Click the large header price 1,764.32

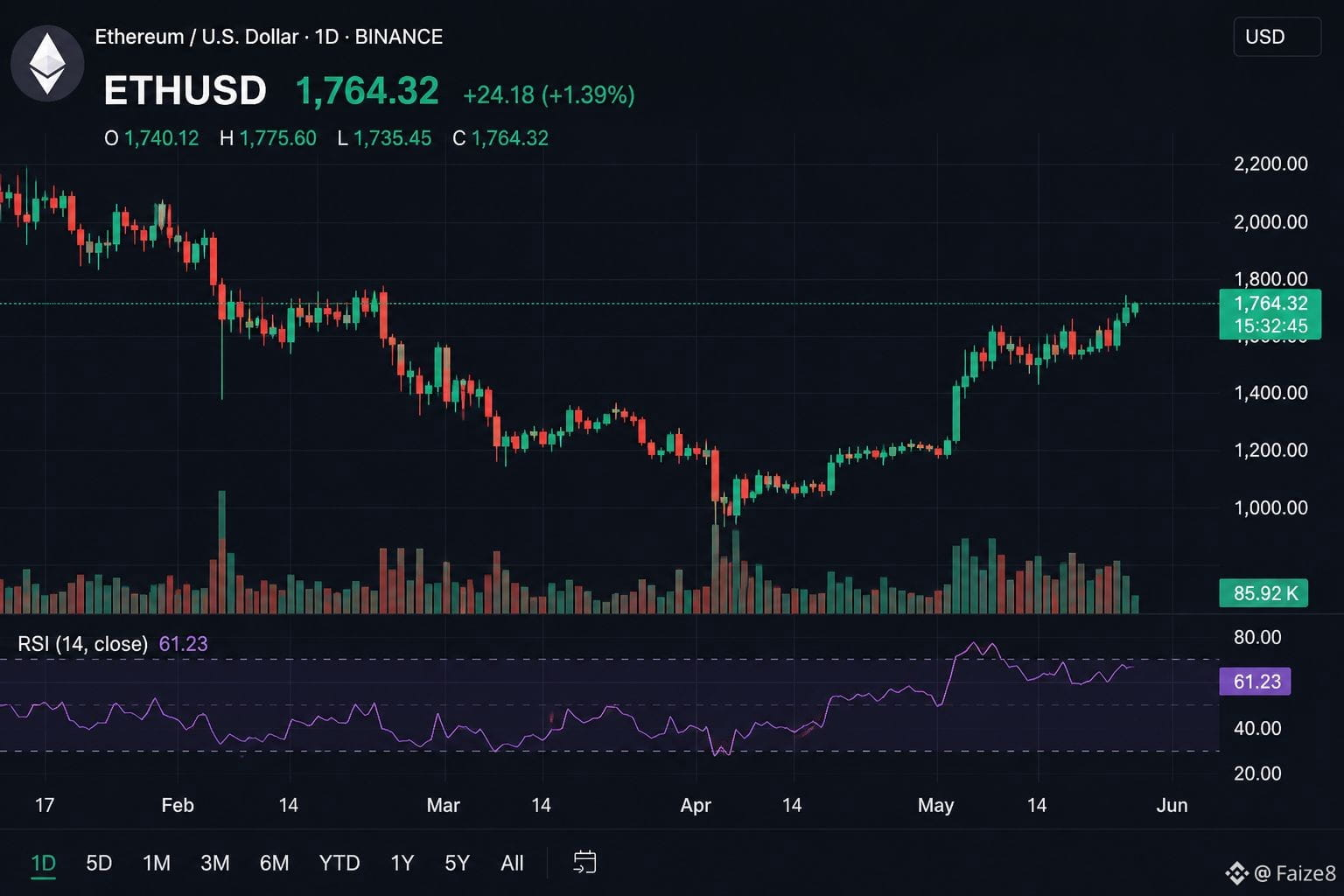pyautogui.click(x=367, y=91)
